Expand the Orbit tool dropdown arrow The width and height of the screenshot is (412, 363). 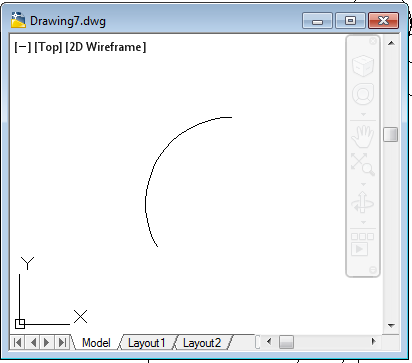(x=363, y=222)
